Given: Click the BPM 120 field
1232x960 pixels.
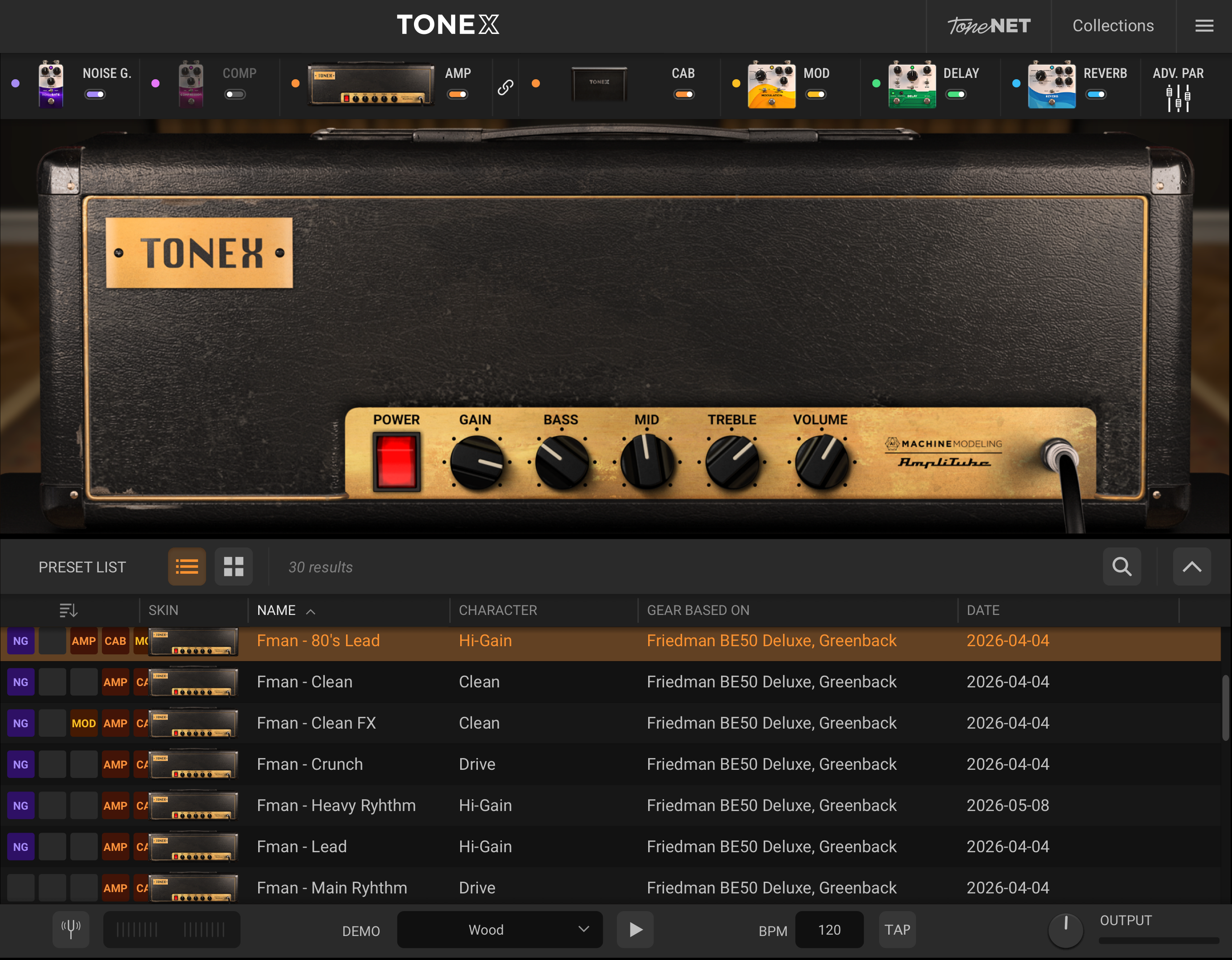Looking at the screenshot, I should 829,930.
